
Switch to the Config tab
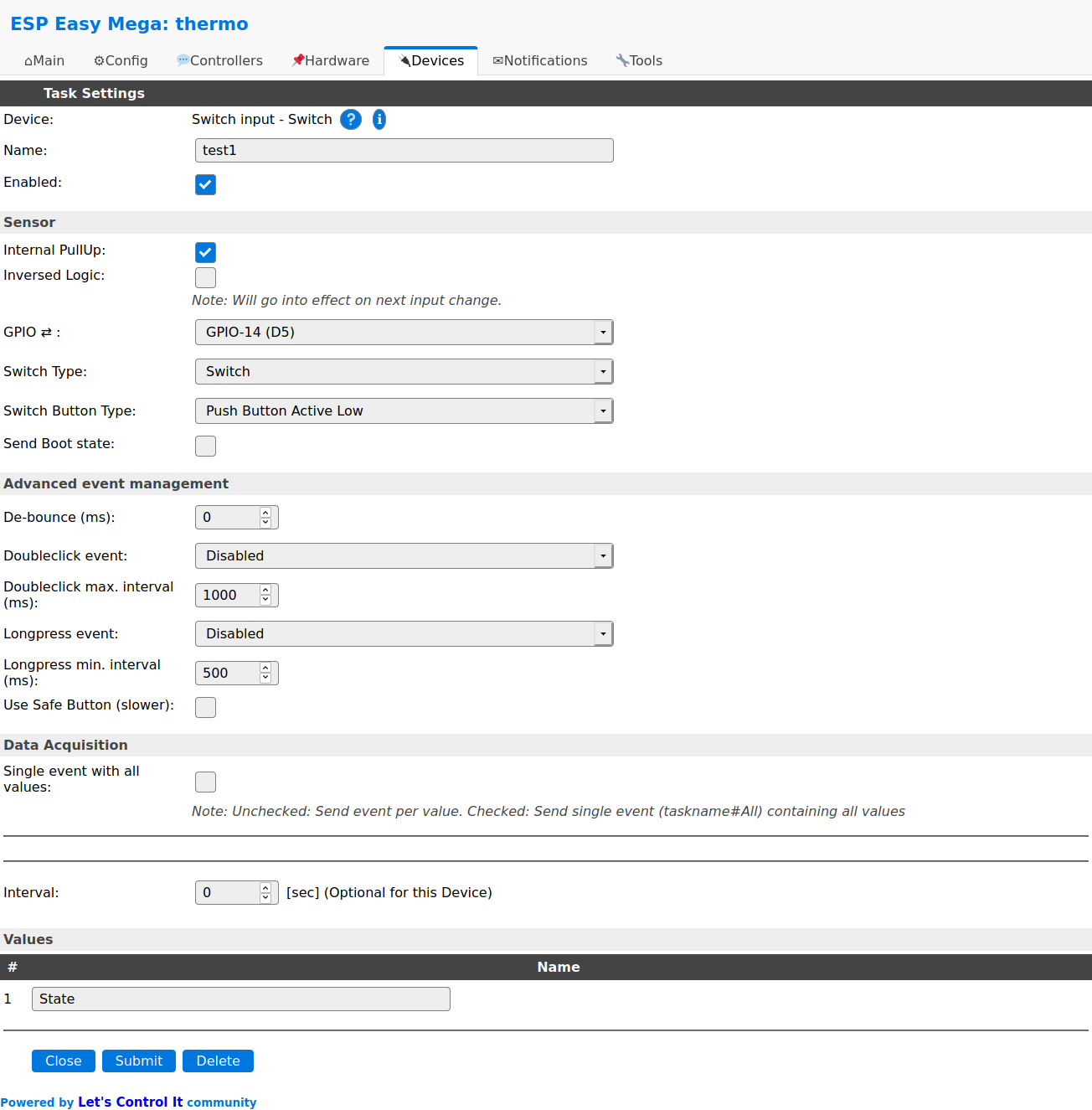click(121, 60)
